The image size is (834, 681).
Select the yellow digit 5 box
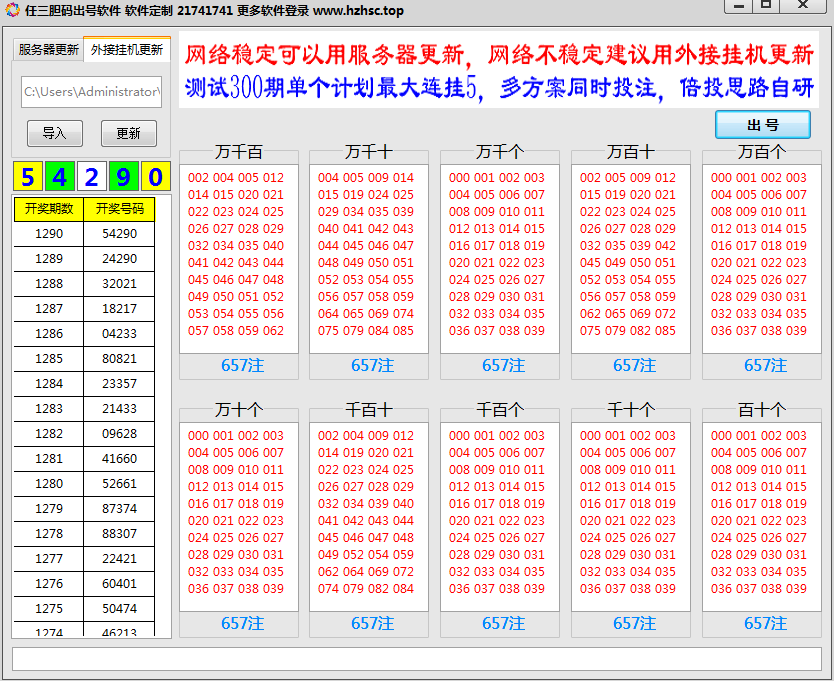coord(28,178)
